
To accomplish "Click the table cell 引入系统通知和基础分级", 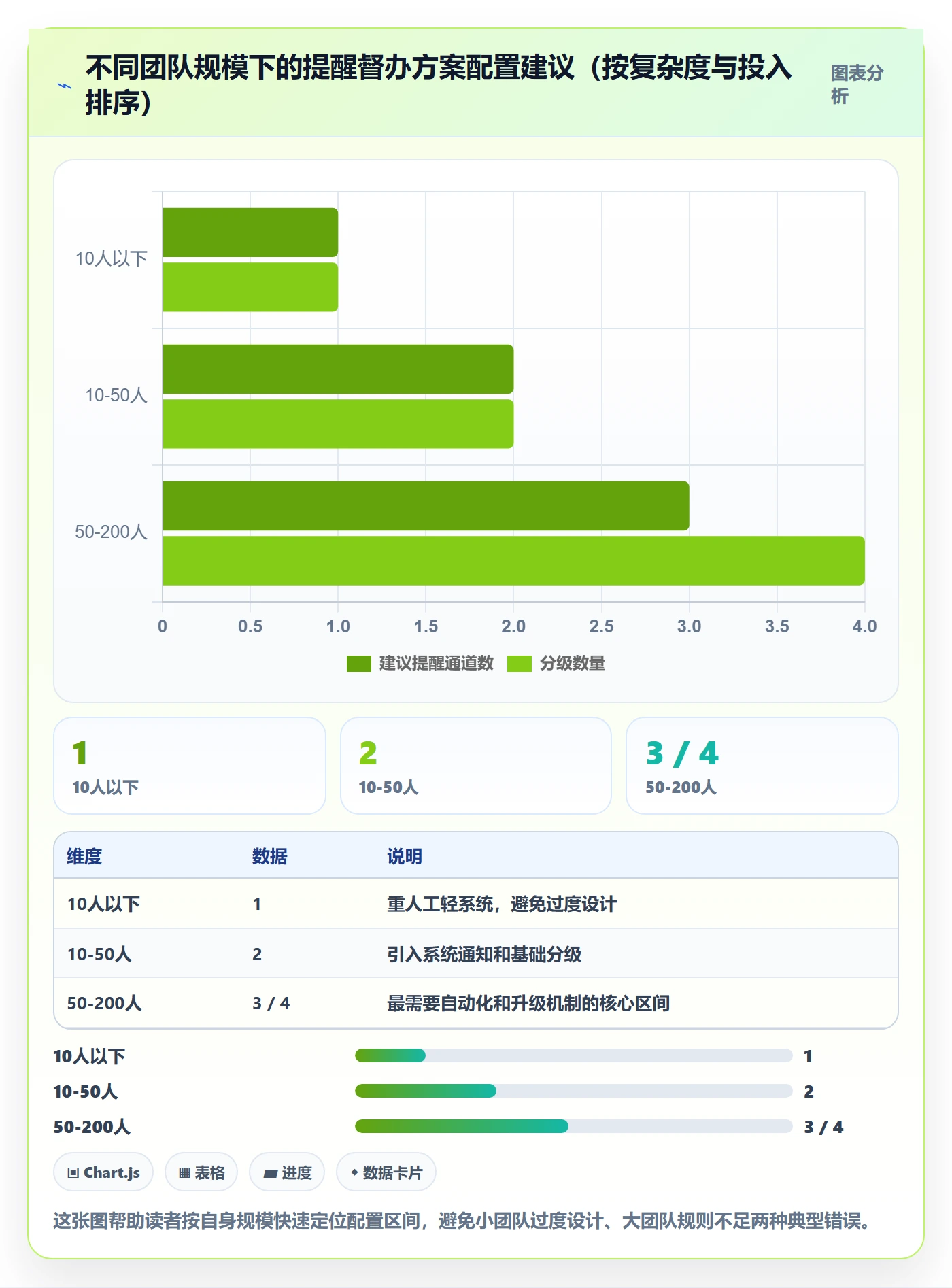I will [x=484, y=954].
